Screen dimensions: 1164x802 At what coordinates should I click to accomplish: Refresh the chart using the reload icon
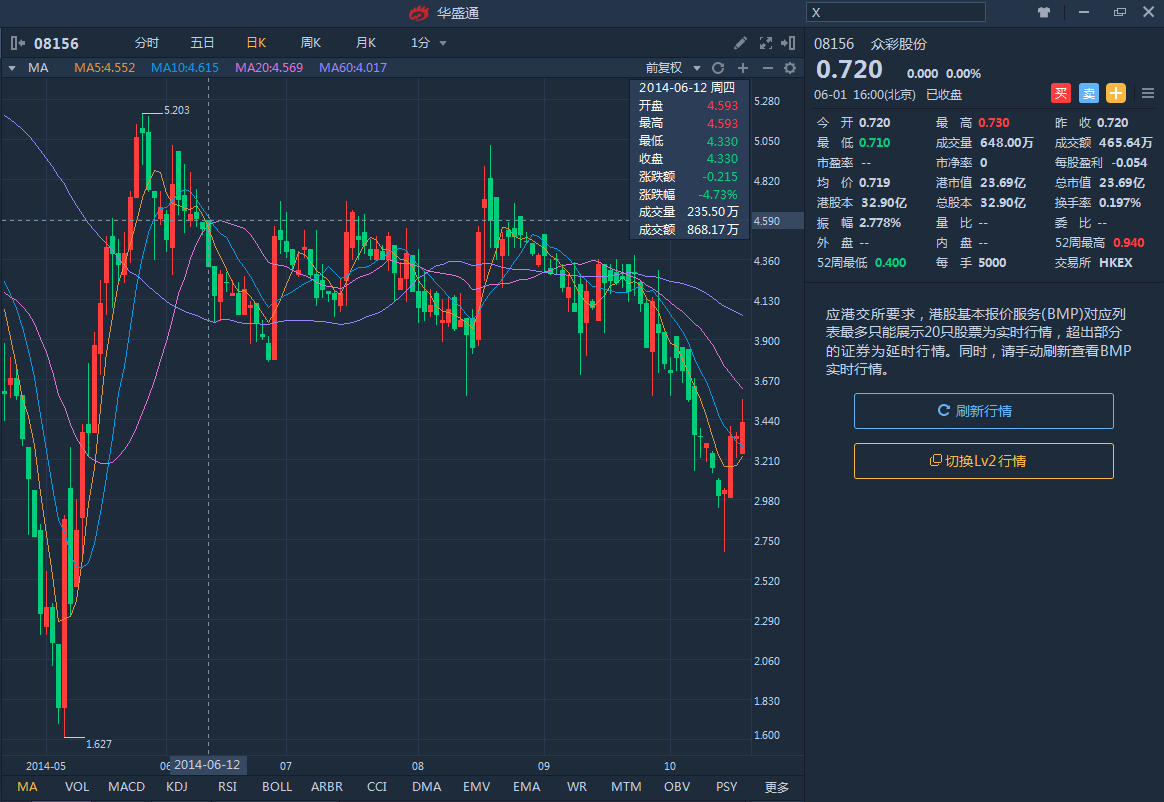point(717,68)
